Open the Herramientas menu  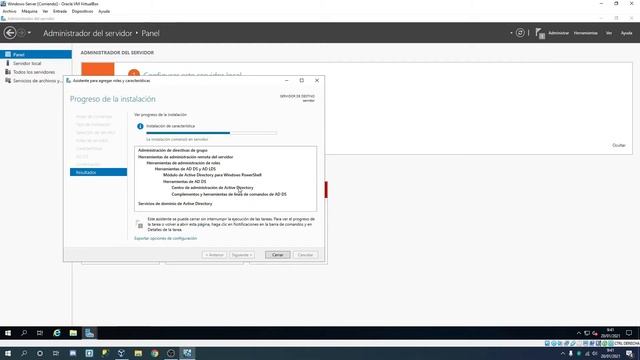pyautogui.click(x=585, y=33)
